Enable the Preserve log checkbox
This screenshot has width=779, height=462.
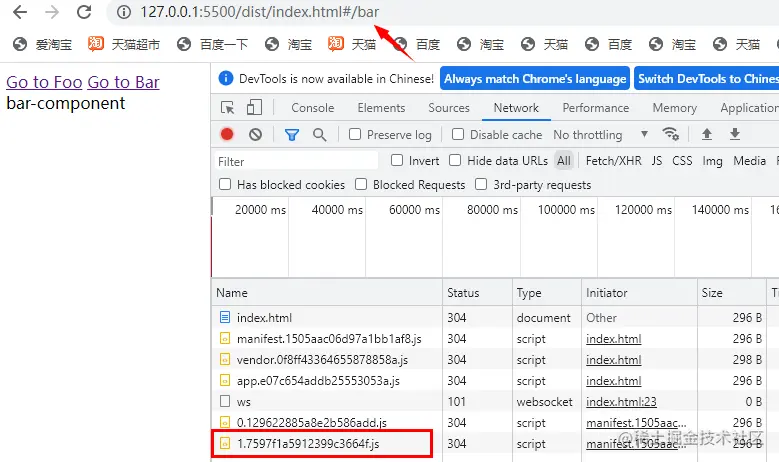point(355,135)
